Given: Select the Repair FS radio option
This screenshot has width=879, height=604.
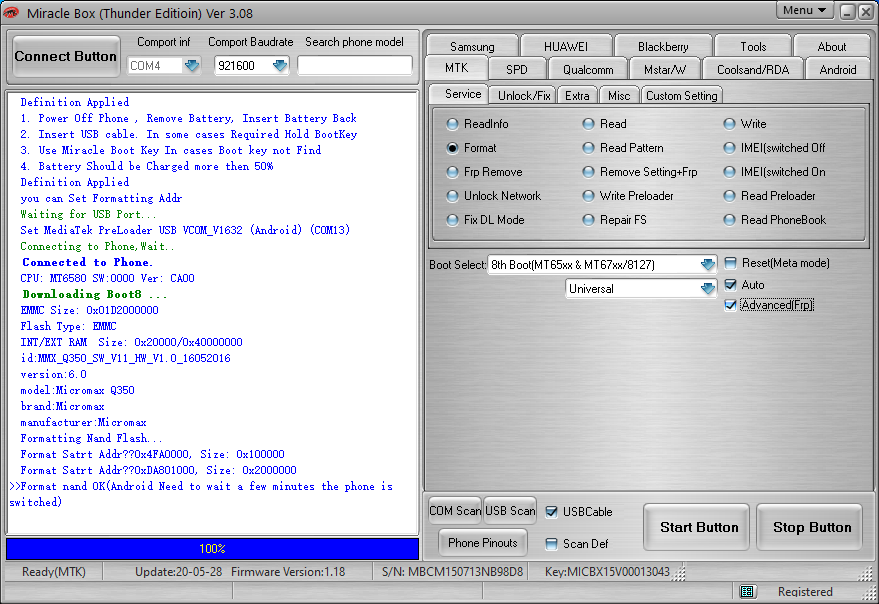Looking at the screenshot, I should tap(614, 220).
